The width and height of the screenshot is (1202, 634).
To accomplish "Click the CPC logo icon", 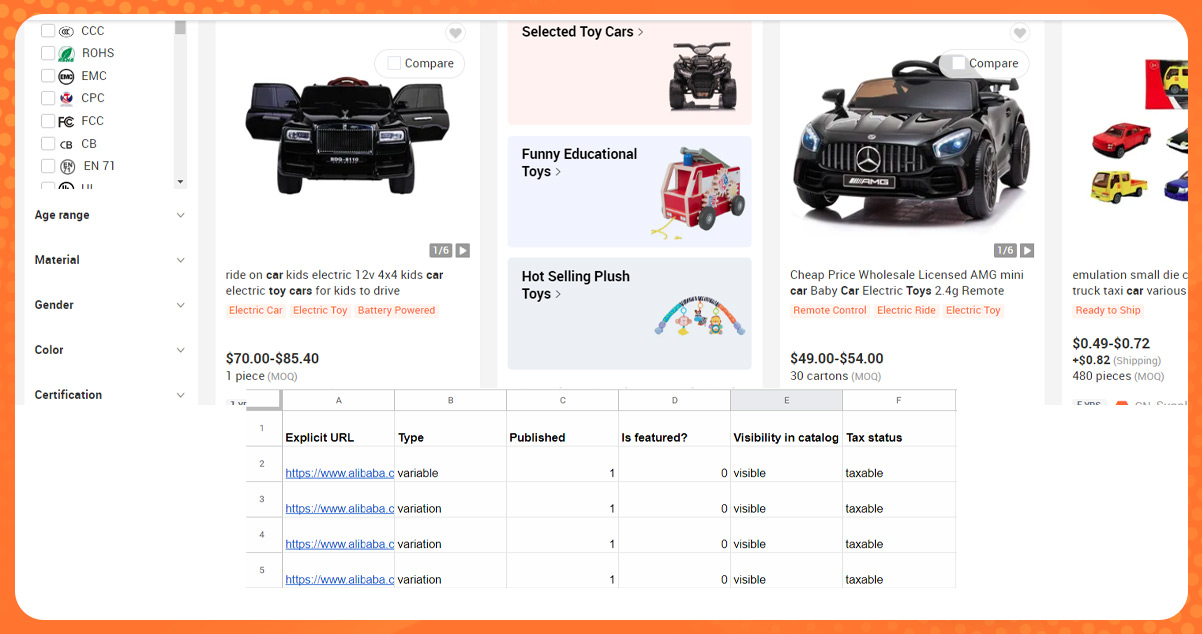I will point(66,98).
